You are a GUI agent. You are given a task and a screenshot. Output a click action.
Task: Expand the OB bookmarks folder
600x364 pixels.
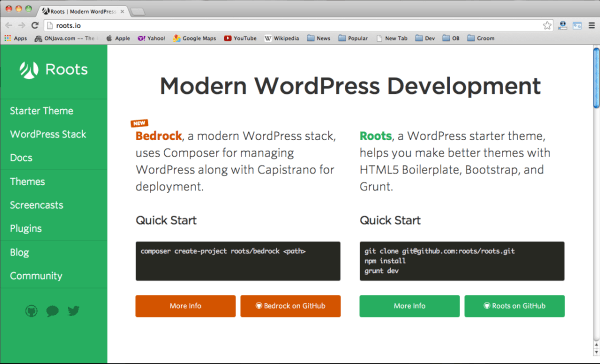click(x=451, y=38)
